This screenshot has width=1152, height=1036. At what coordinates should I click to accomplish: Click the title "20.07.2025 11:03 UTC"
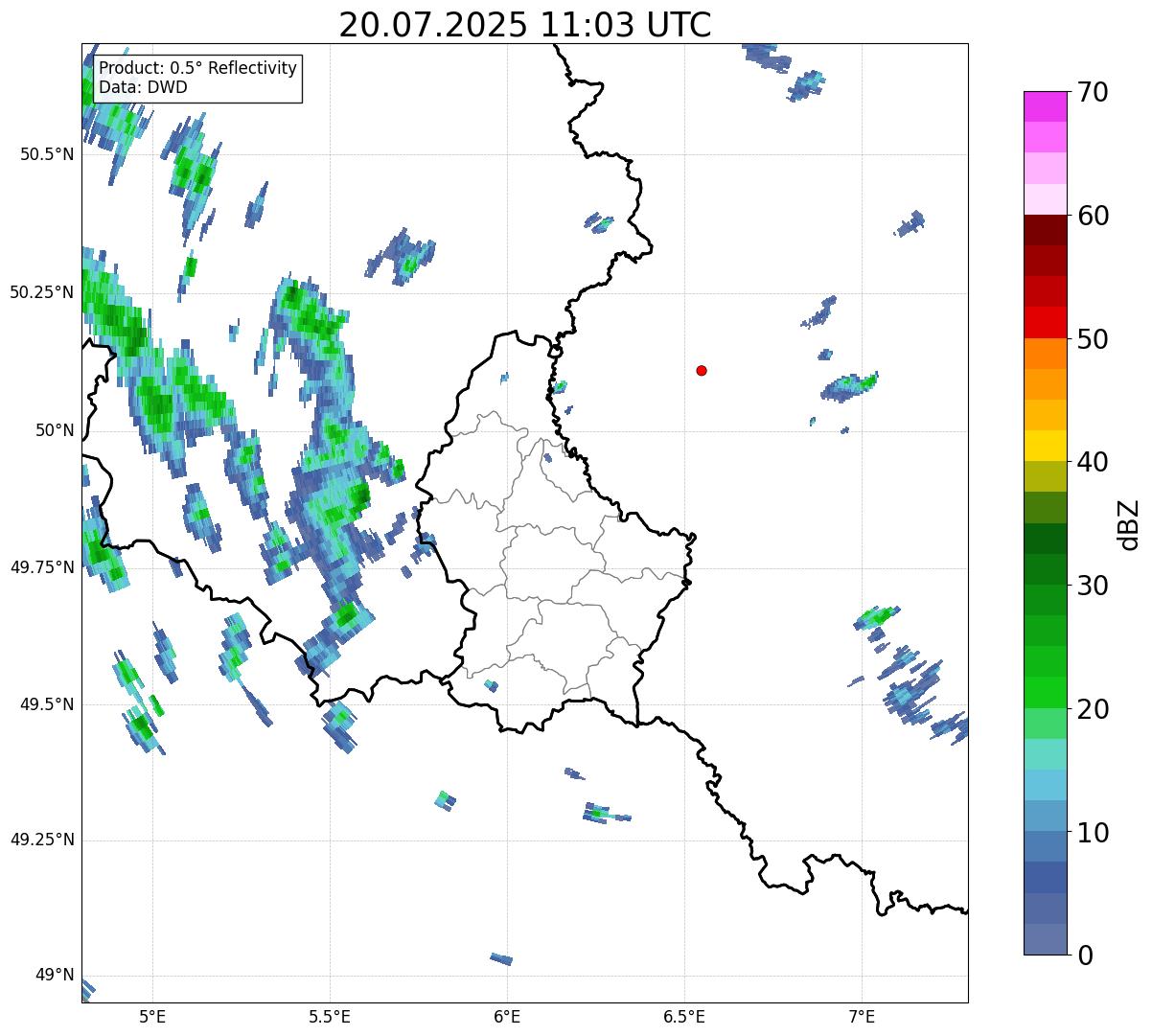pos(525,24)
